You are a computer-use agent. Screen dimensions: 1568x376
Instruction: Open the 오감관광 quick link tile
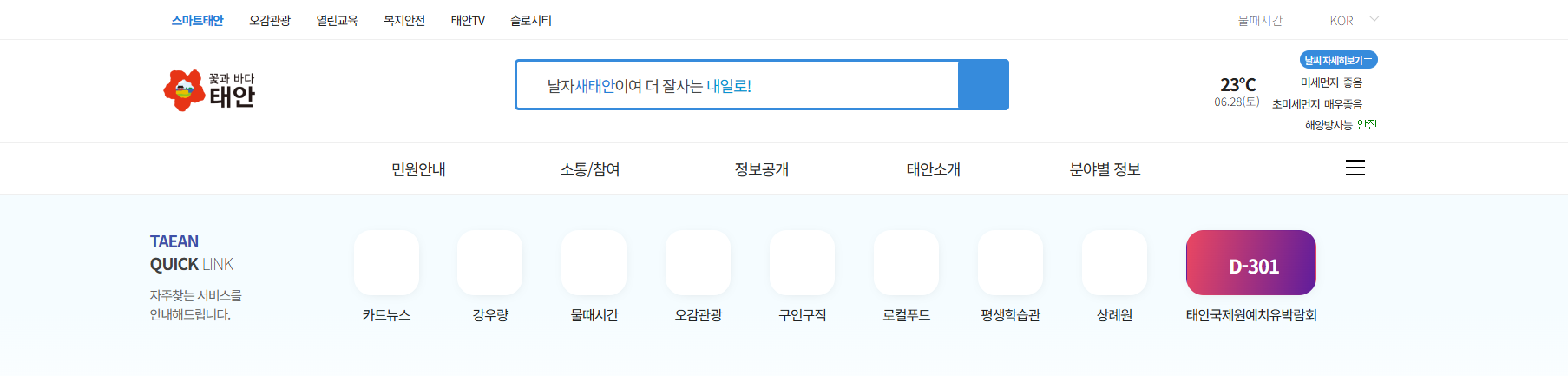(699, 262)
